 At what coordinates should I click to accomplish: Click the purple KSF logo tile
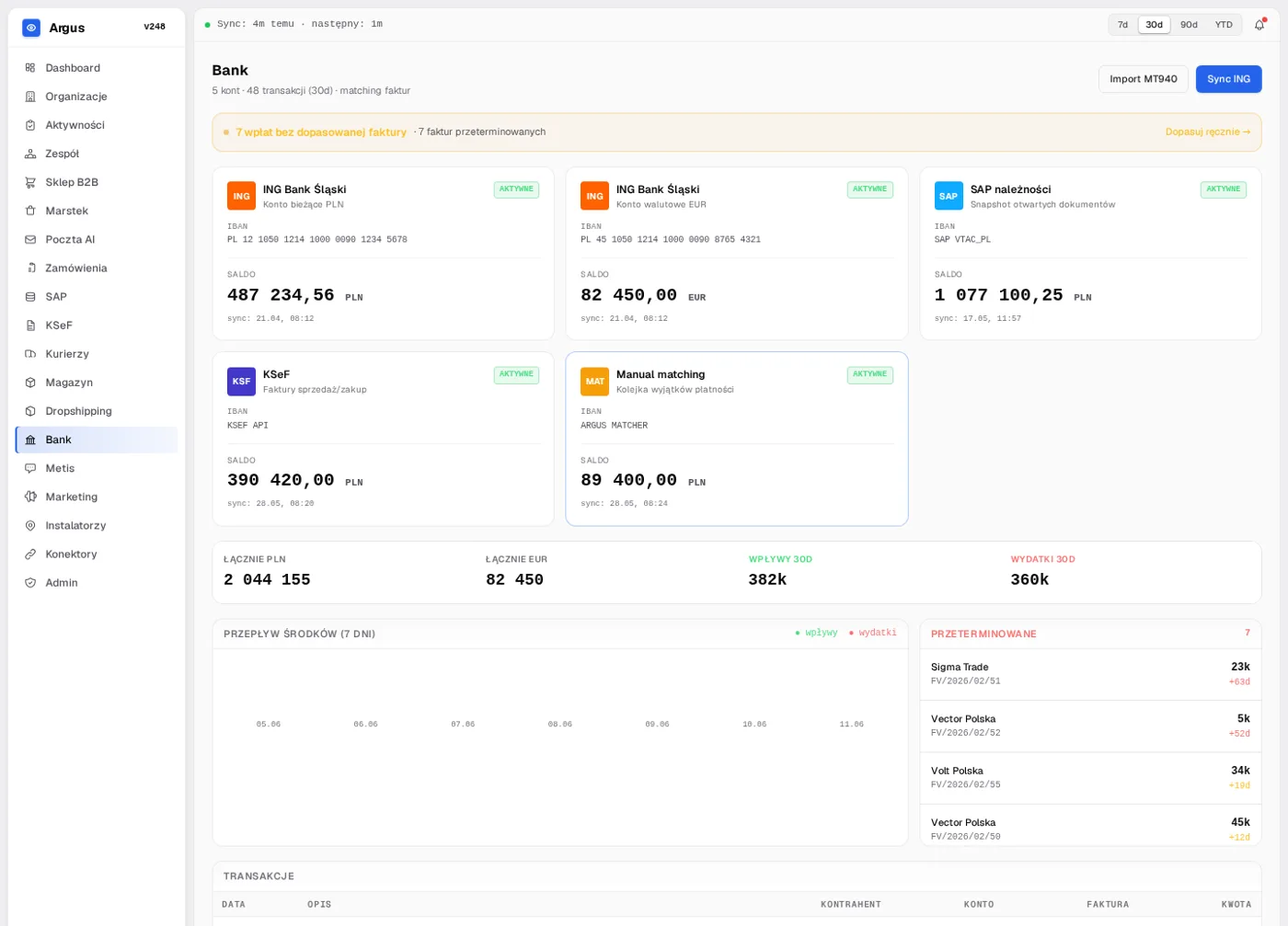click(241, 381)
